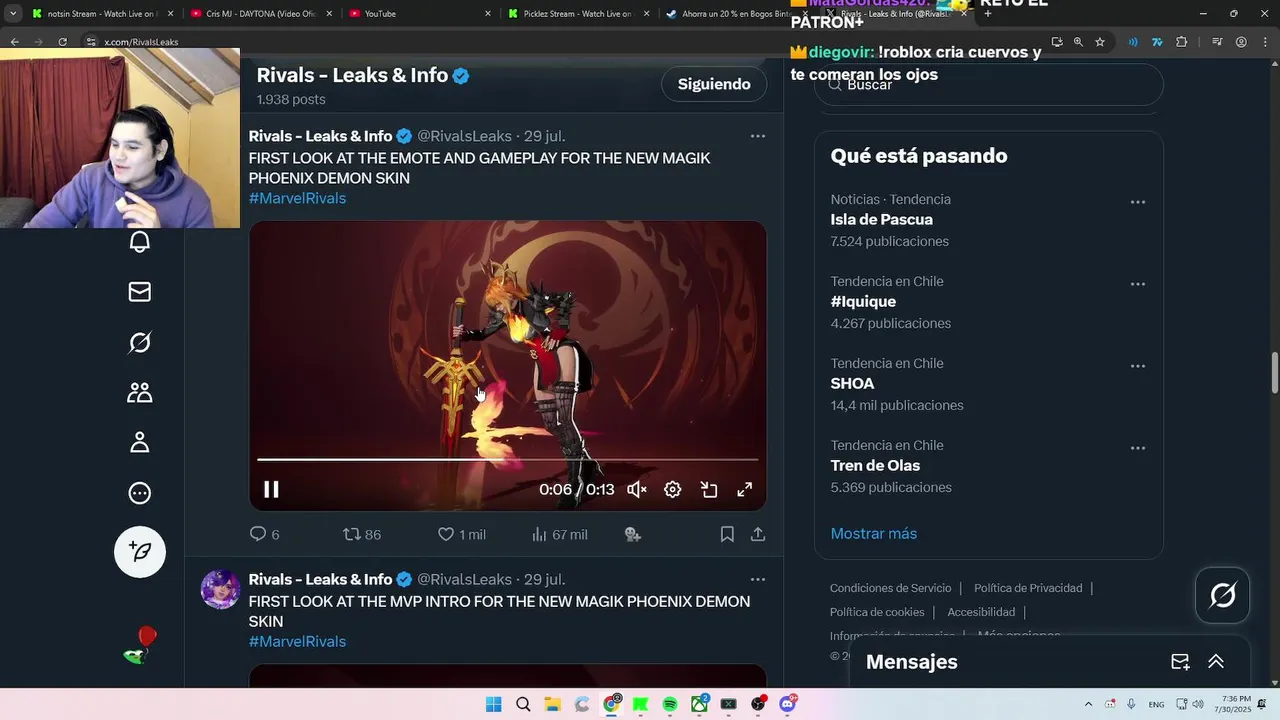This screenshot has width=1280, height=720.
Task: Open Condiciones de Servicio link
Action: pyautogui.click(x=890, y=588)
